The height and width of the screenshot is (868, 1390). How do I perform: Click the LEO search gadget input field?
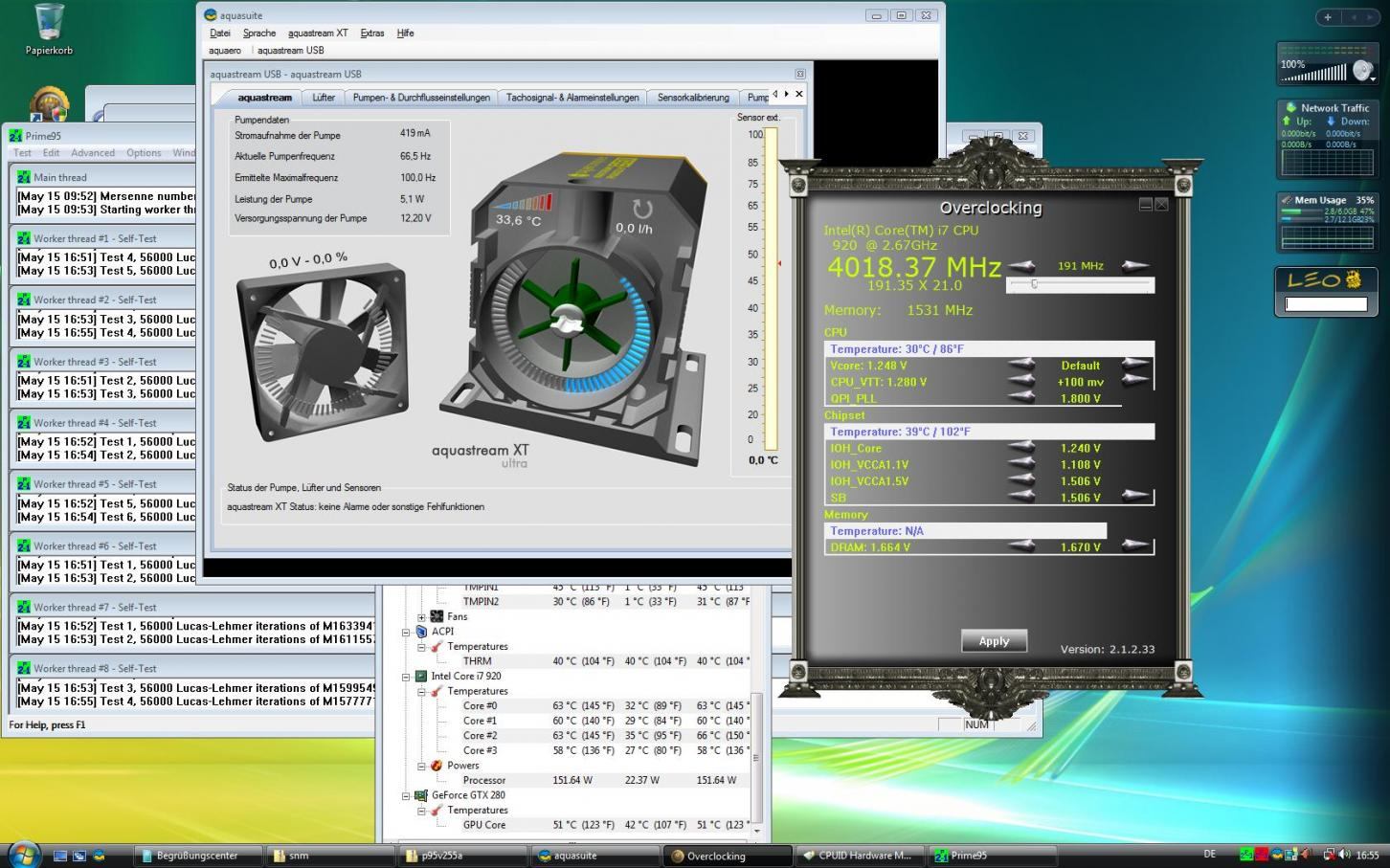(1326, 304)
